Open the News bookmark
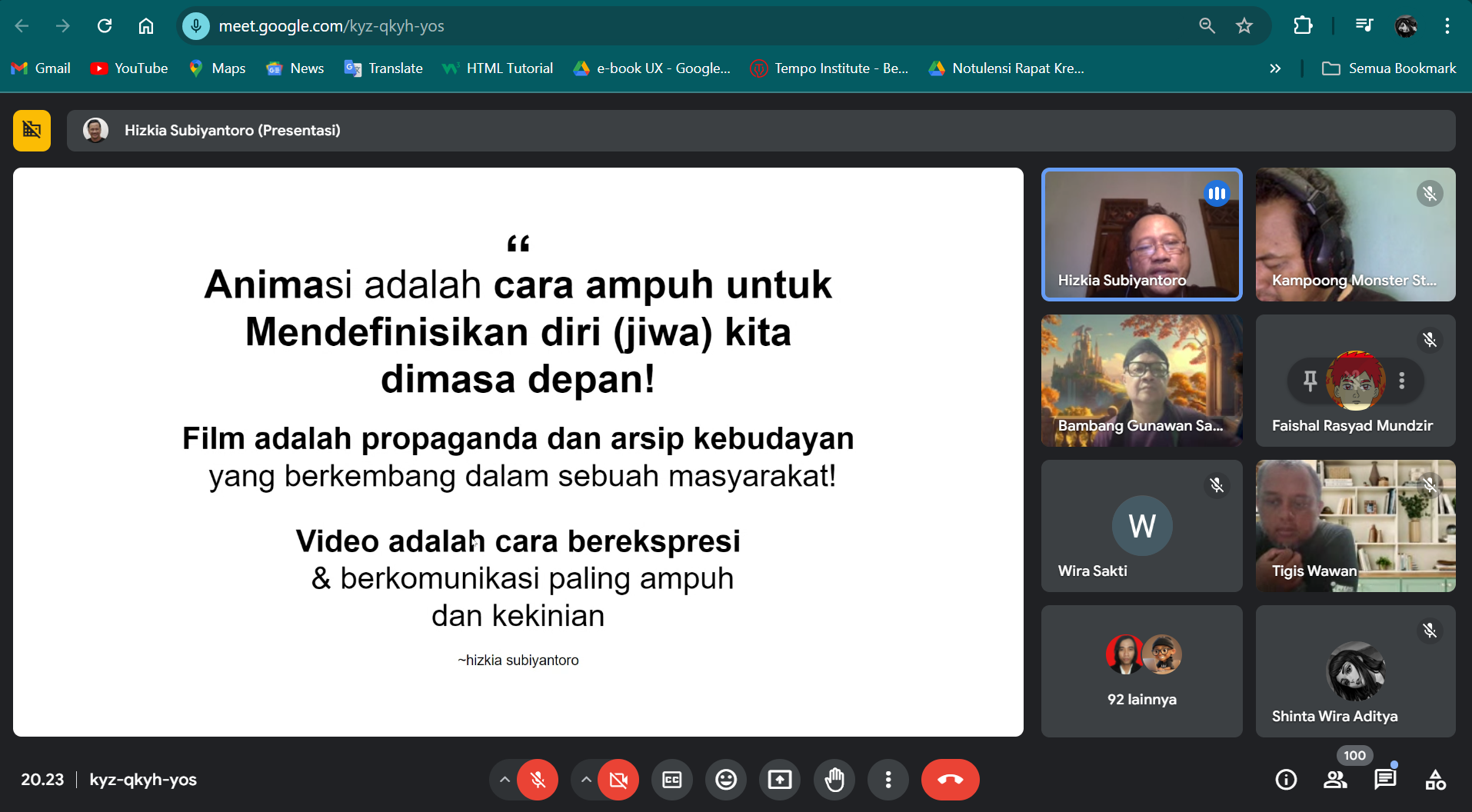 pos(295,68)
